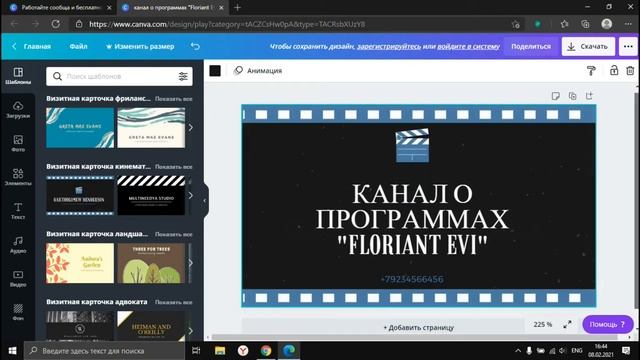The height and width of the screenshot is (360, 640).
Task: Refresh the browser page
Action: (56, 24)
